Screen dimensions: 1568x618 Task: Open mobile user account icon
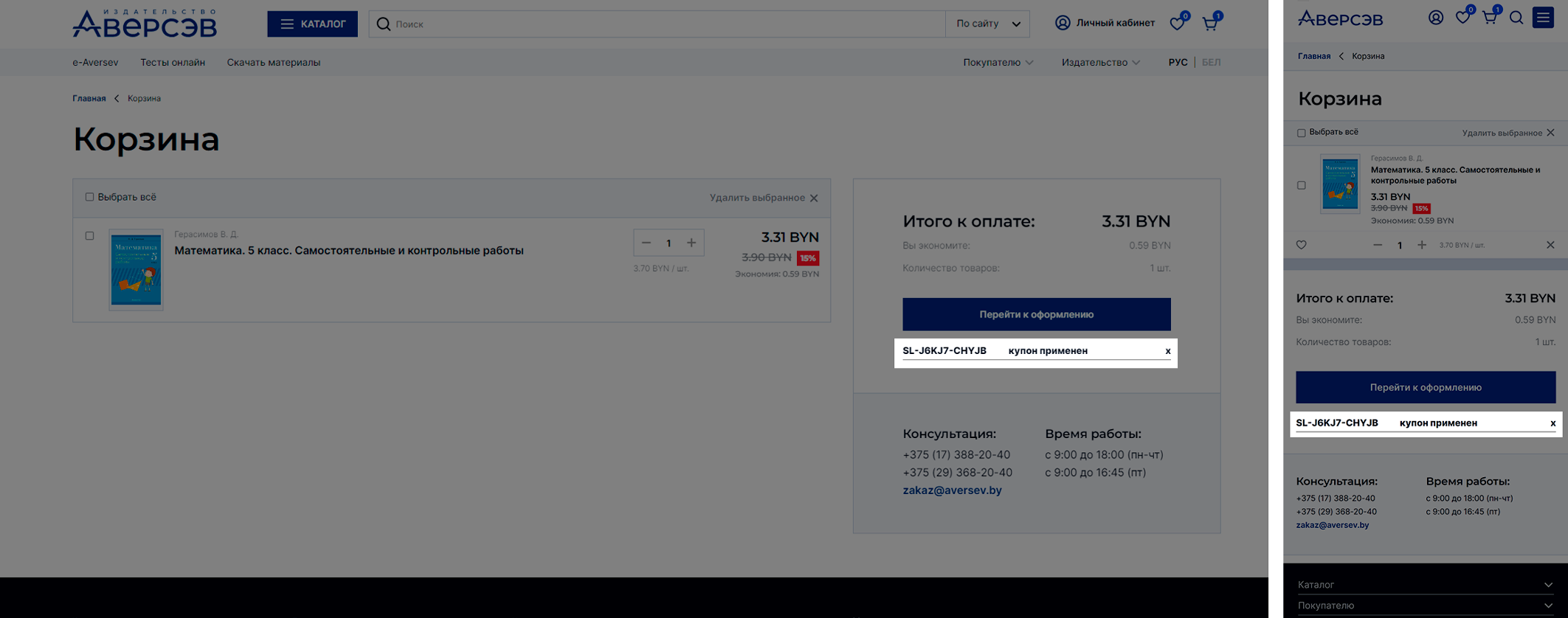(x=1435, y=18)
